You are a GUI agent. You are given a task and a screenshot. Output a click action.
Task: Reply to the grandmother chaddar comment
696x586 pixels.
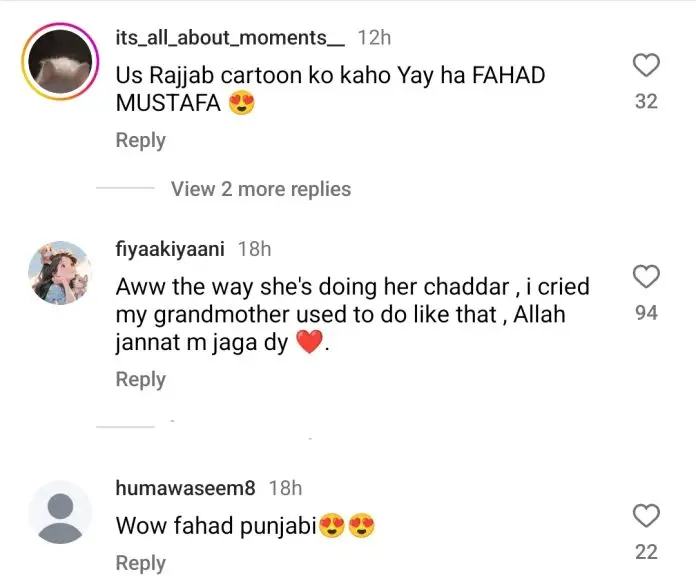140,379
